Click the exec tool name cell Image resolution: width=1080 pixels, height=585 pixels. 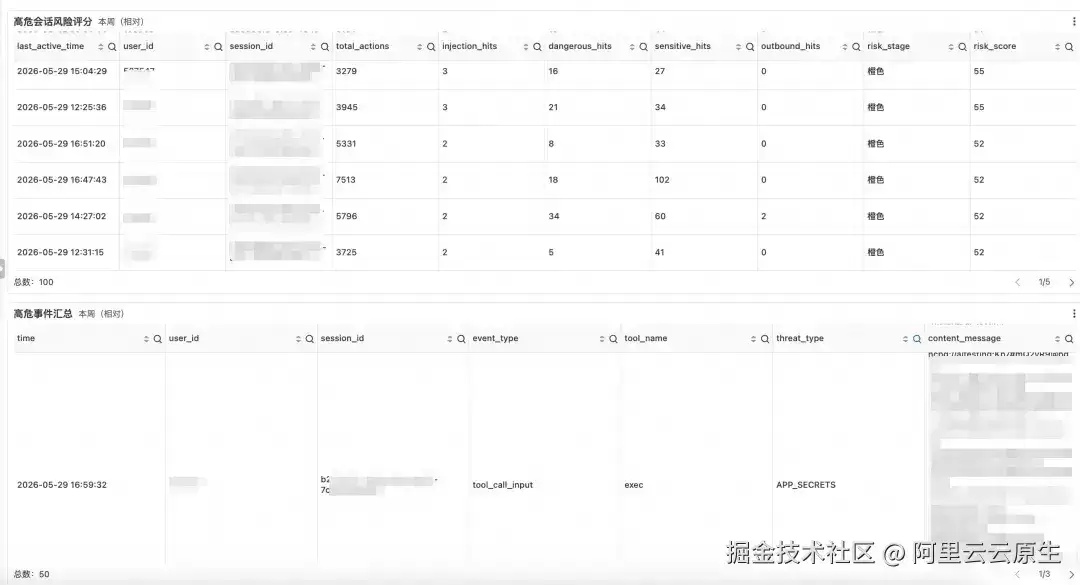coord(634,485)
